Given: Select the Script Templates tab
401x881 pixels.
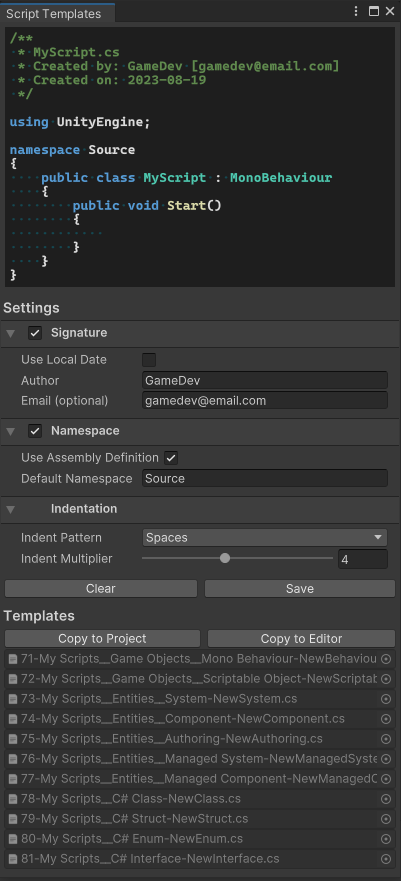Looking at the screenshot, I should pyautogui.click(x=57, y=13).
